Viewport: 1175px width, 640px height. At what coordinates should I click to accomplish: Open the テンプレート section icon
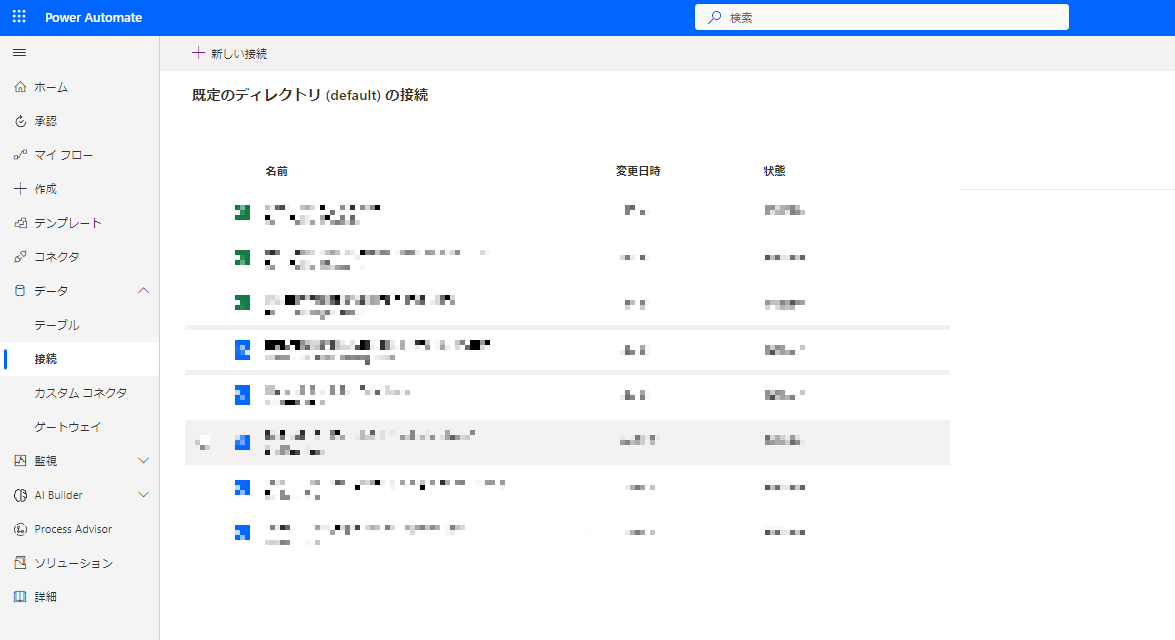pyautogui.click(x=20, y=222)
